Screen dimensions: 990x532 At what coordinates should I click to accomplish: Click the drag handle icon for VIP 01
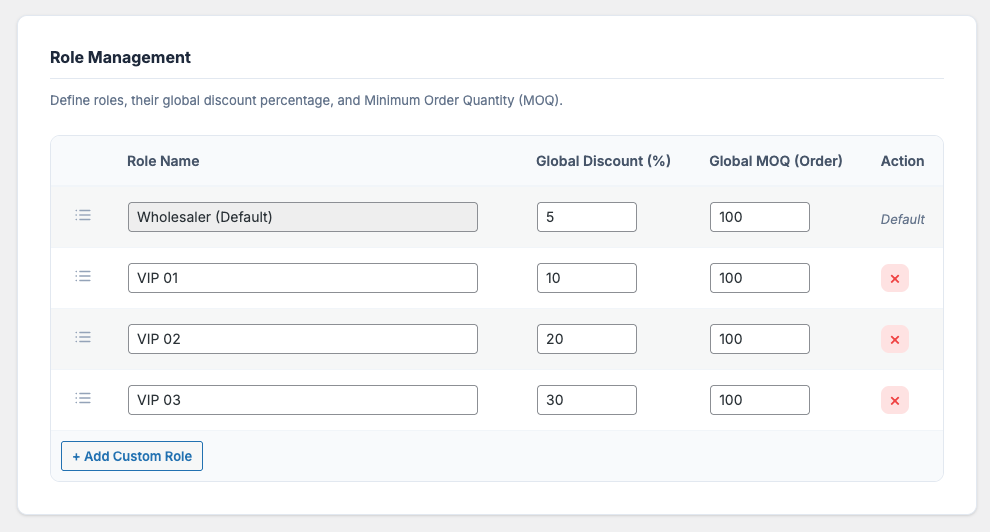click(x=83, y=276)
